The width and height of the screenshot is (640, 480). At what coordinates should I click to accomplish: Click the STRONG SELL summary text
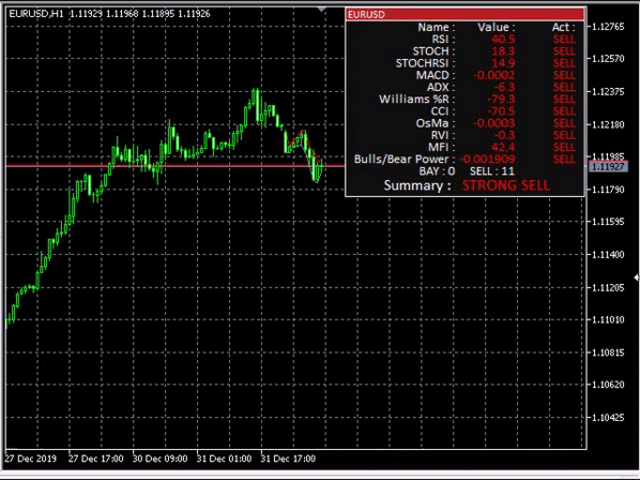(x=506, y=186)
